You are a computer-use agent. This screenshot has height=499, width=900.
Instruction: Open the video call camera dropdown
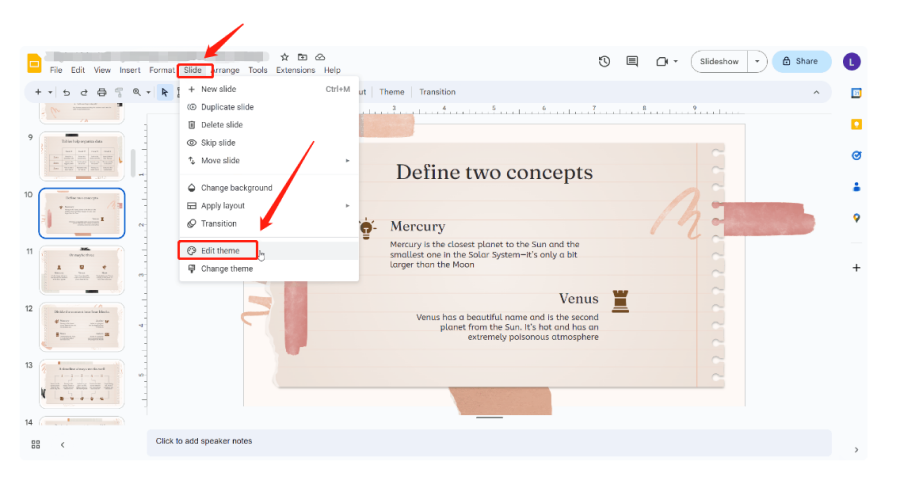666,61
